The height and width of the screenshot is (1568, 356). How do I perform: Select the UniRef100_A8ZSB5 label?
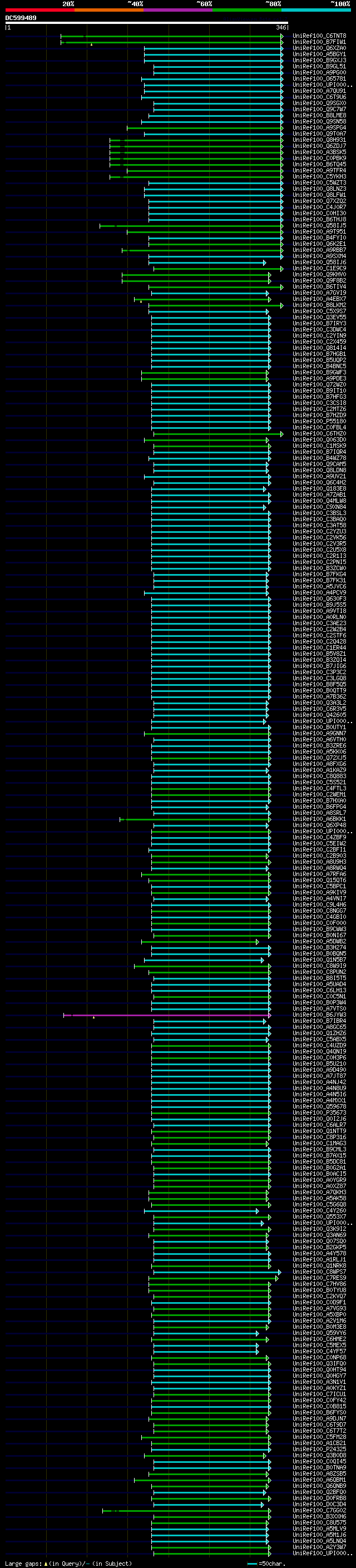pyautogui.click(x=319, y=1474)
